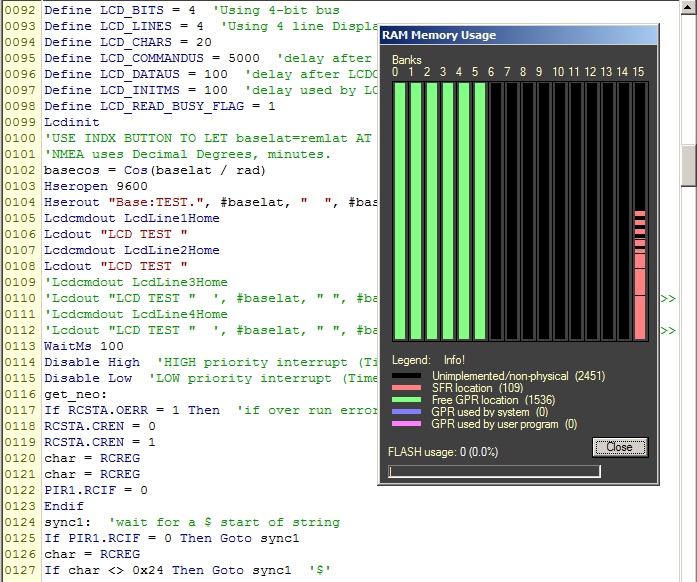697x582 pixels.
Task: Click 'If char <> 0x24 Then Goto sync1'
Action: click(x=168, y=570)
